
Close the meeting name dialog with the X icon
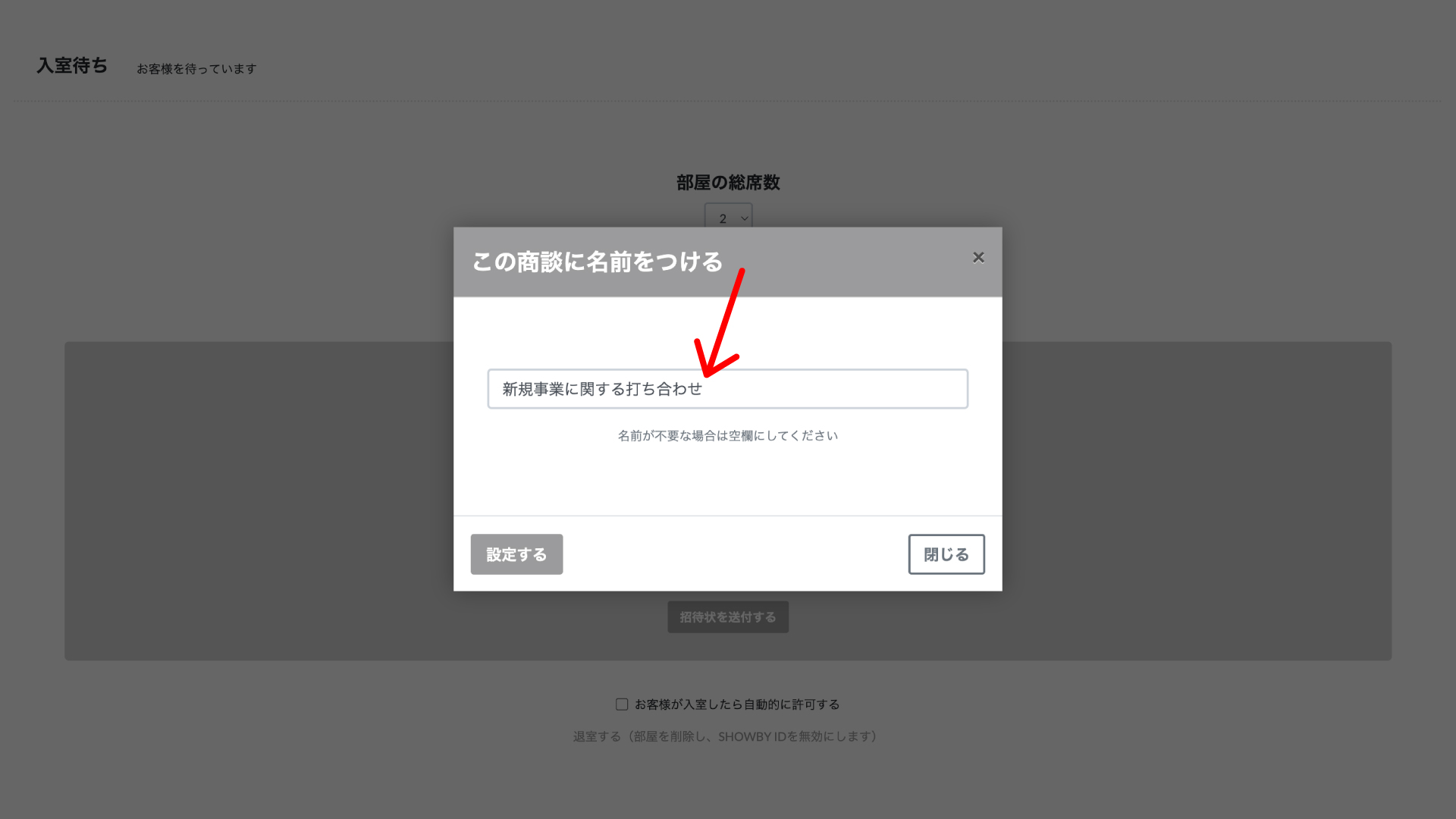[x=978, y=258]
